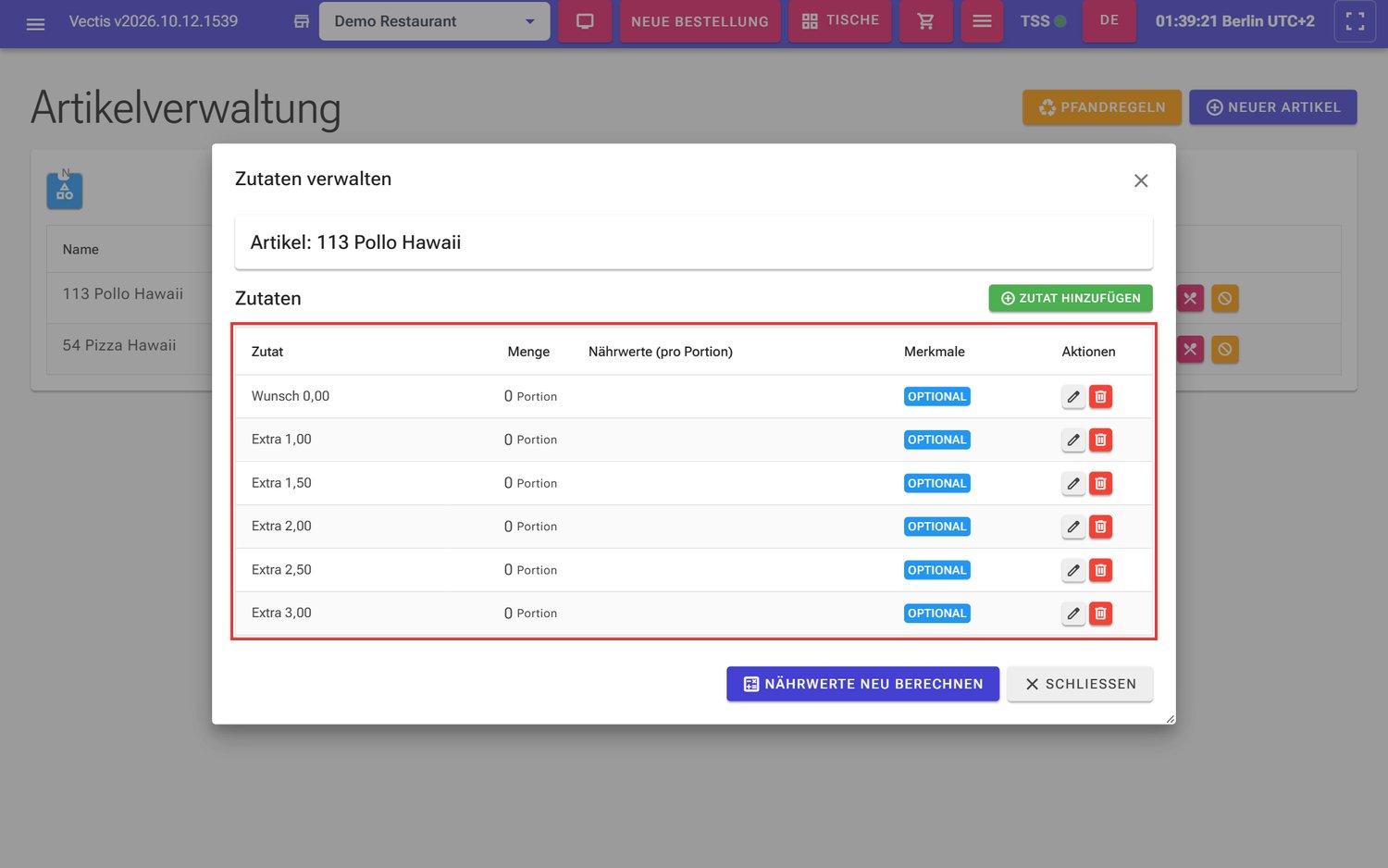This screenshot has width=1388, height=868.
Task: Open ingredients for 54 Pizza Hawaii row
Action: point(1190,350)
